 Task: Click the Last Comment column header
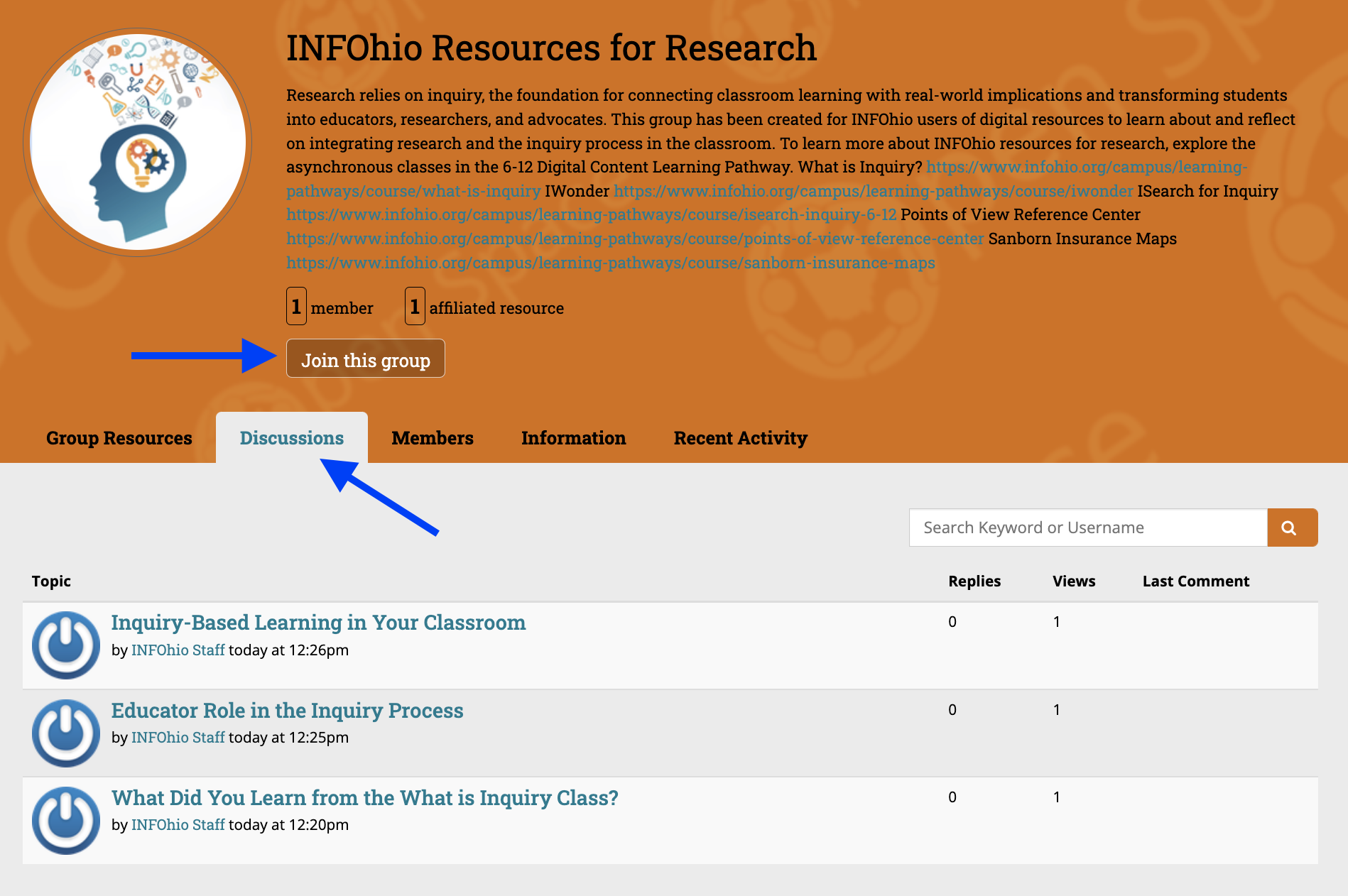tap(1196, 581)
